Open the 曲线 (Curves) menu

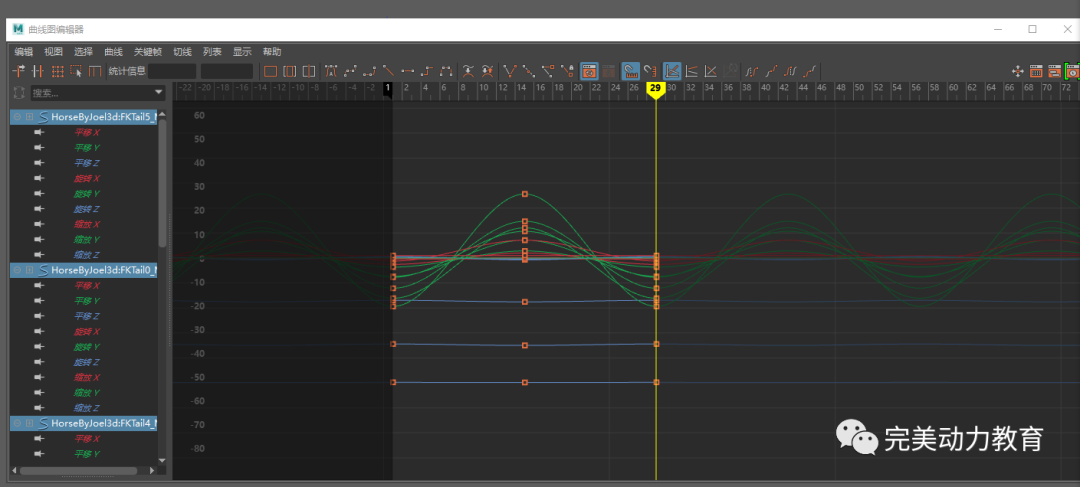(114, 51)
